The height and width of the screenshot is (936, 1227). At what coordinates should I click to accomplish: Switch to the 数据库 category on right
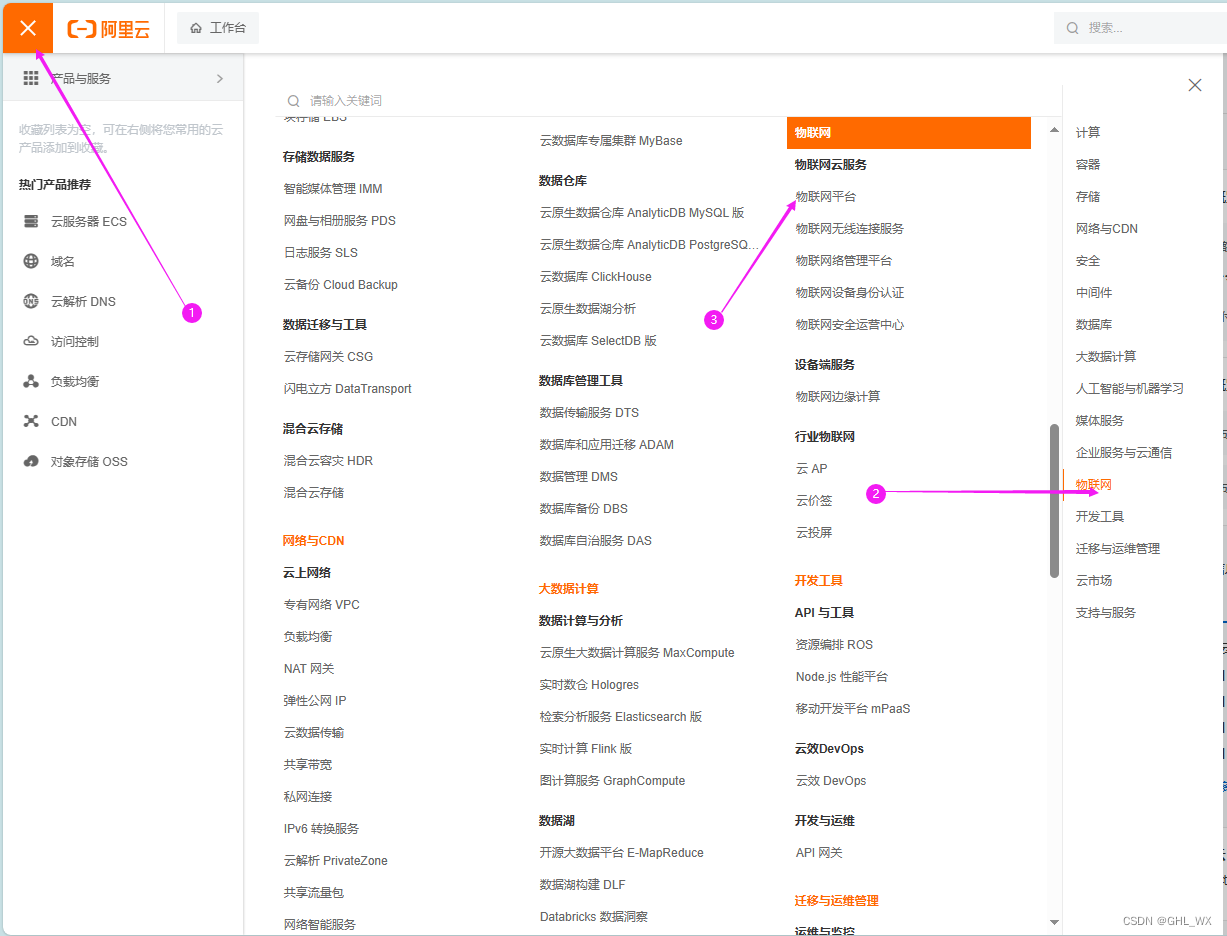[x=1093, y=324]
